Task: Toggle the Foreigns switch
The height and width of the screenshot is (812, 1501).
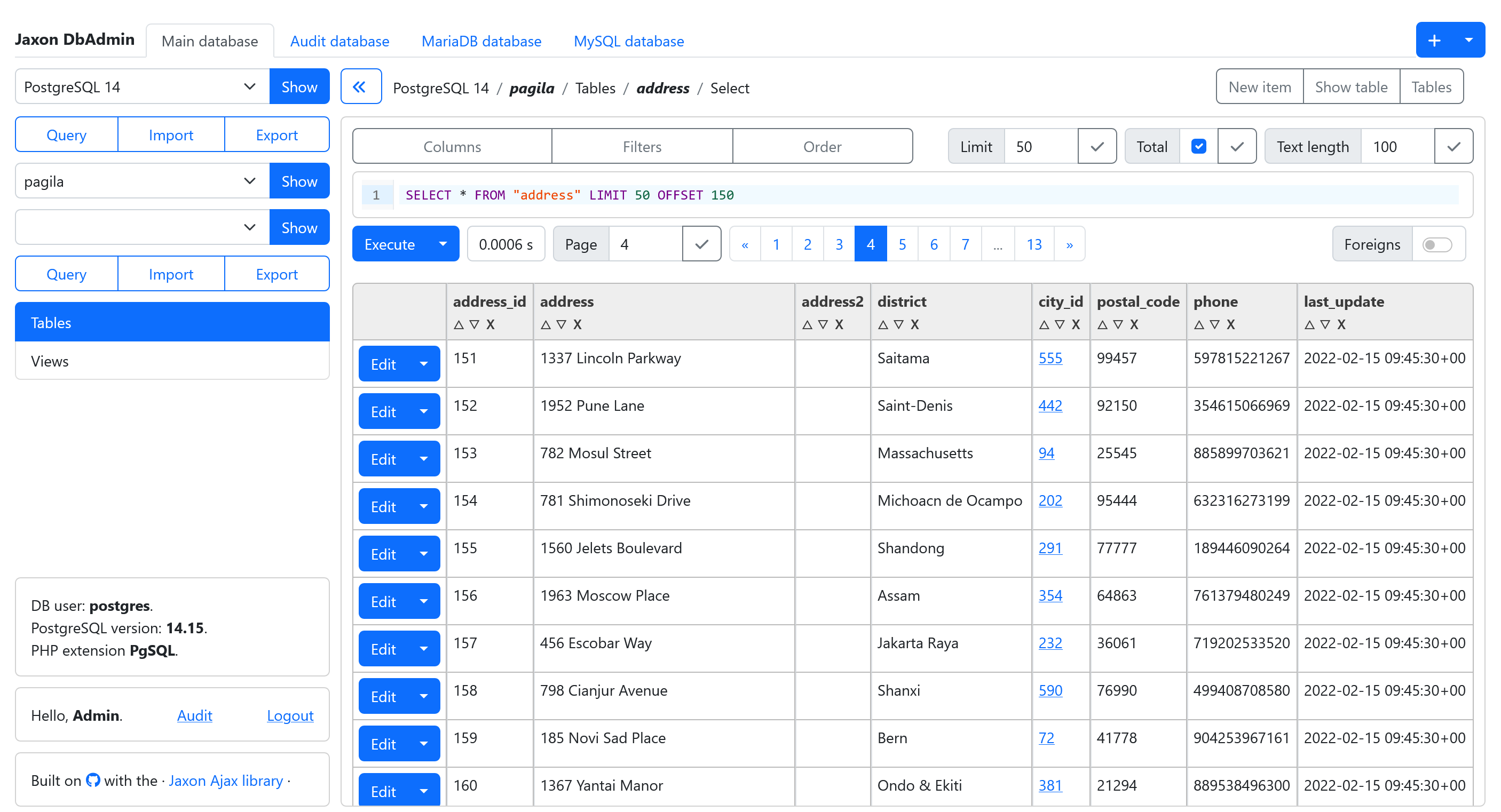Action: tap(1437, 244)
